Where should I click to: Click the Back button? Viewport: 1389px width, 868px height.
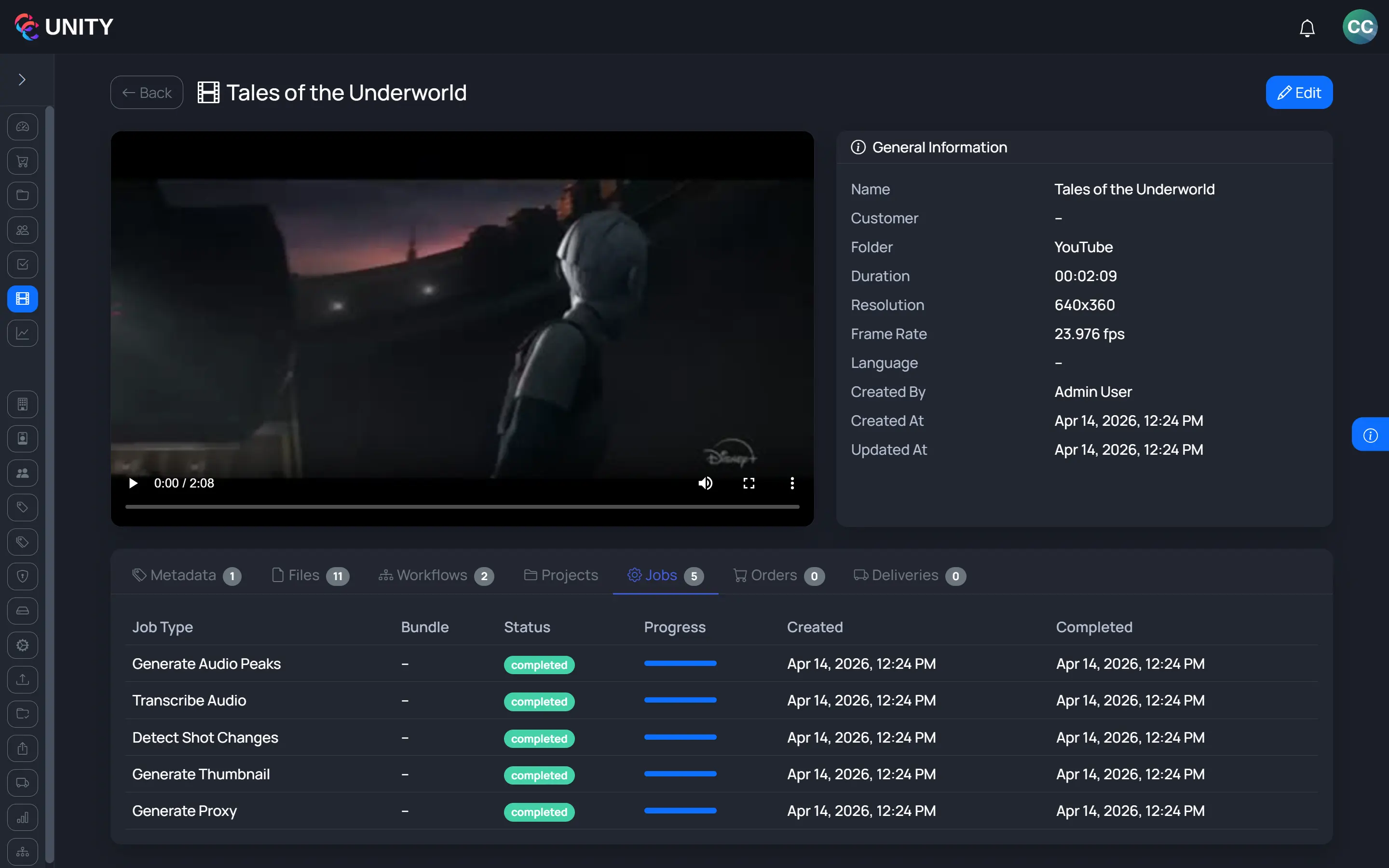tap(147, 93)
